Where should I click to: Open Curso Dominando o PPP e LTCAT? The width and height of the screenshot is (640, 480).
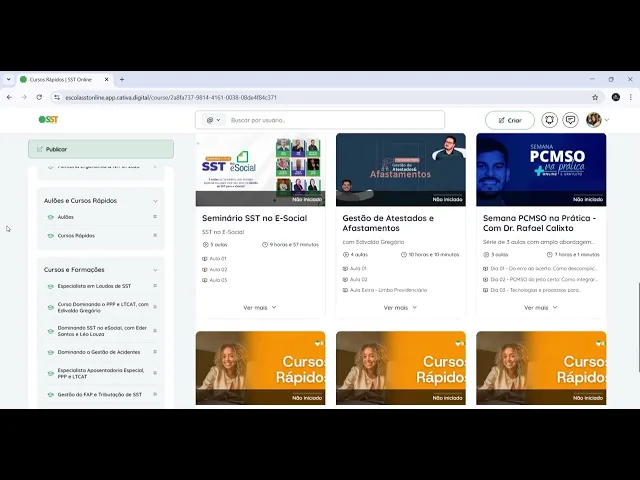103,307
